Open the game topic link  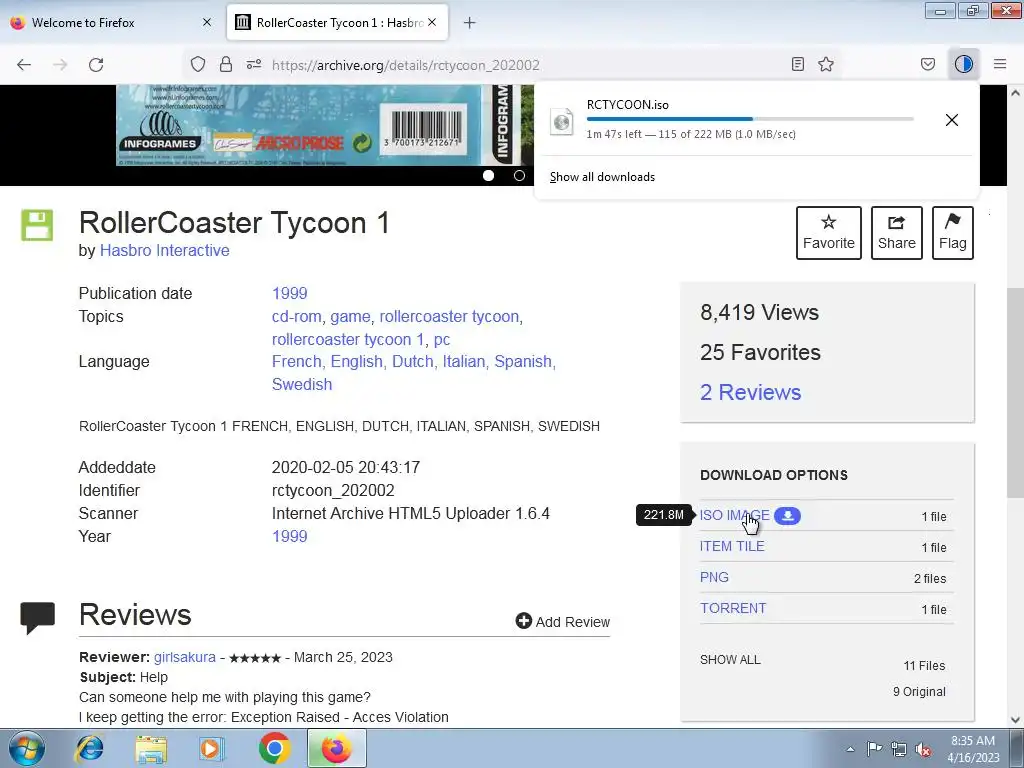click(x=350, y=317)
